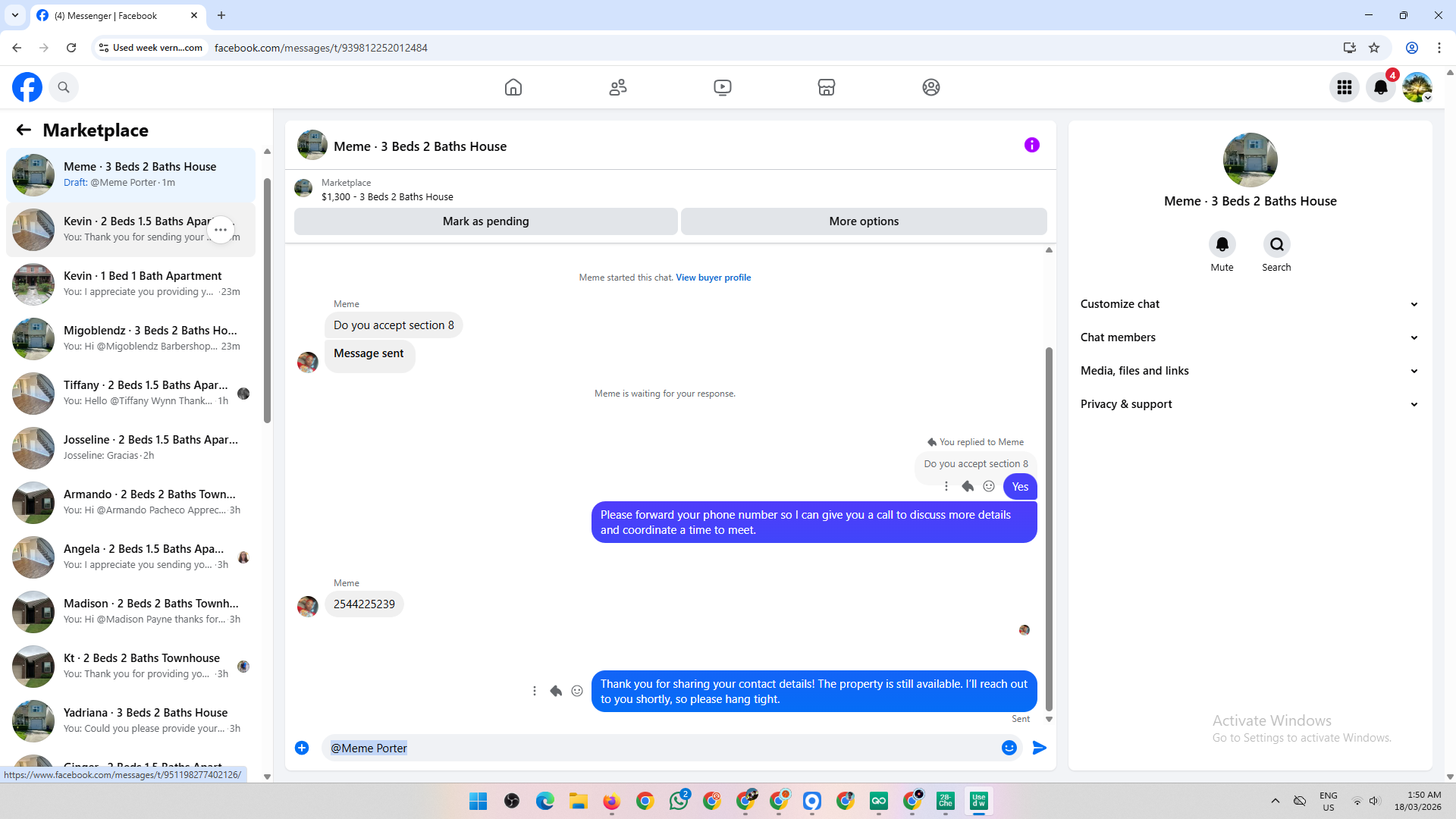Reload the page

click(71, 48)
